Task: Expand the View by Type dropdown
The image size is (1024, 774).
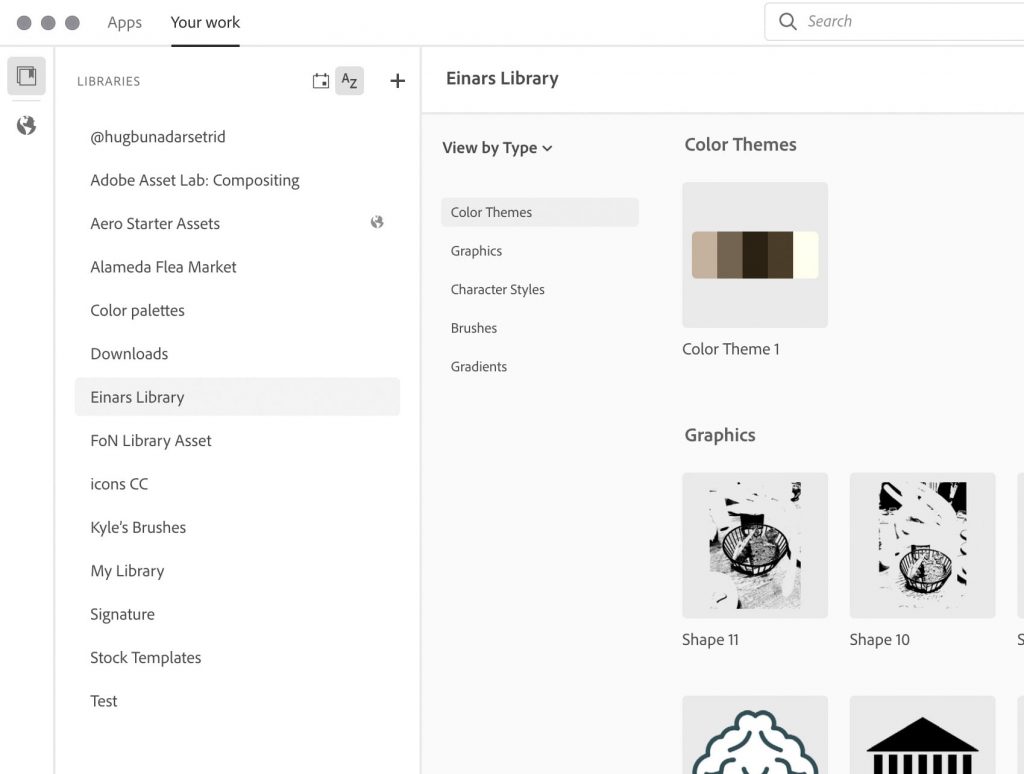Action: pos(498,148)
